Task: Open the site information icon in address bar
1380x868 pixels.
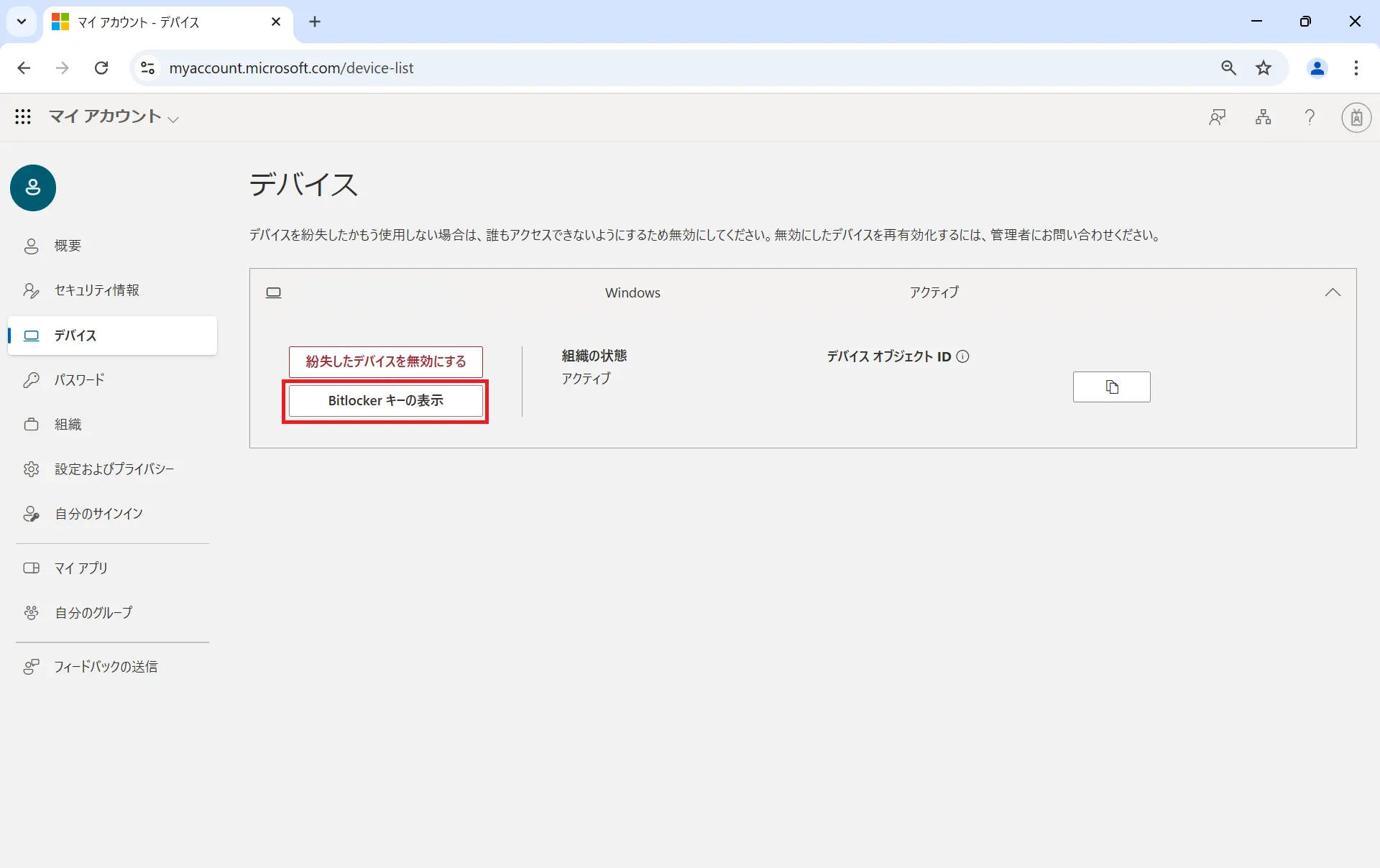Action: (x=147, y=68)
